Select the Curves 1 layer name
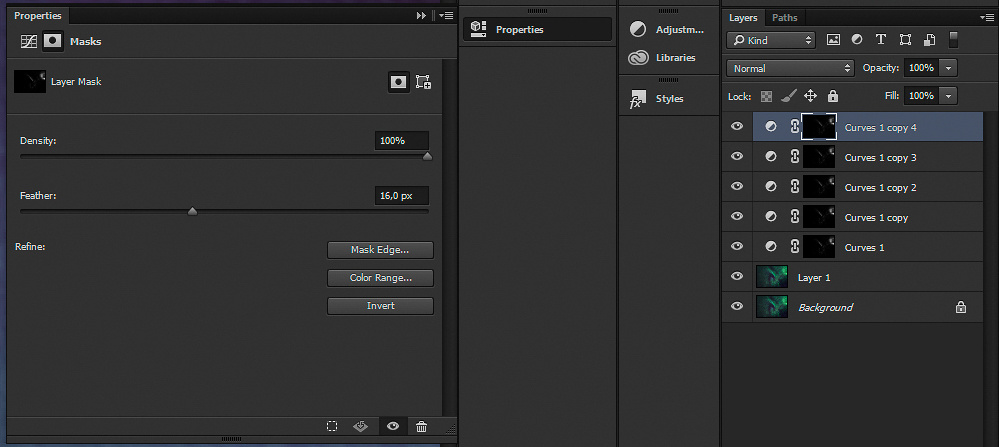This screenshot has width=999, height=447. tap(864, 248)
